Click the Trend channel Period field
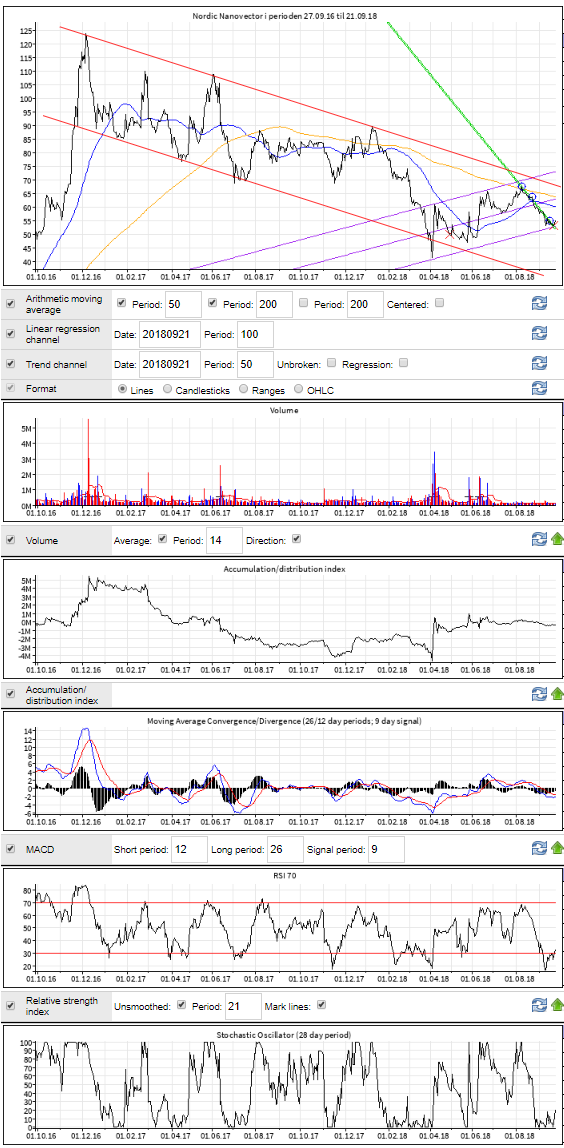This screenshot has width=564, height=1148. (x=255, y=364)
